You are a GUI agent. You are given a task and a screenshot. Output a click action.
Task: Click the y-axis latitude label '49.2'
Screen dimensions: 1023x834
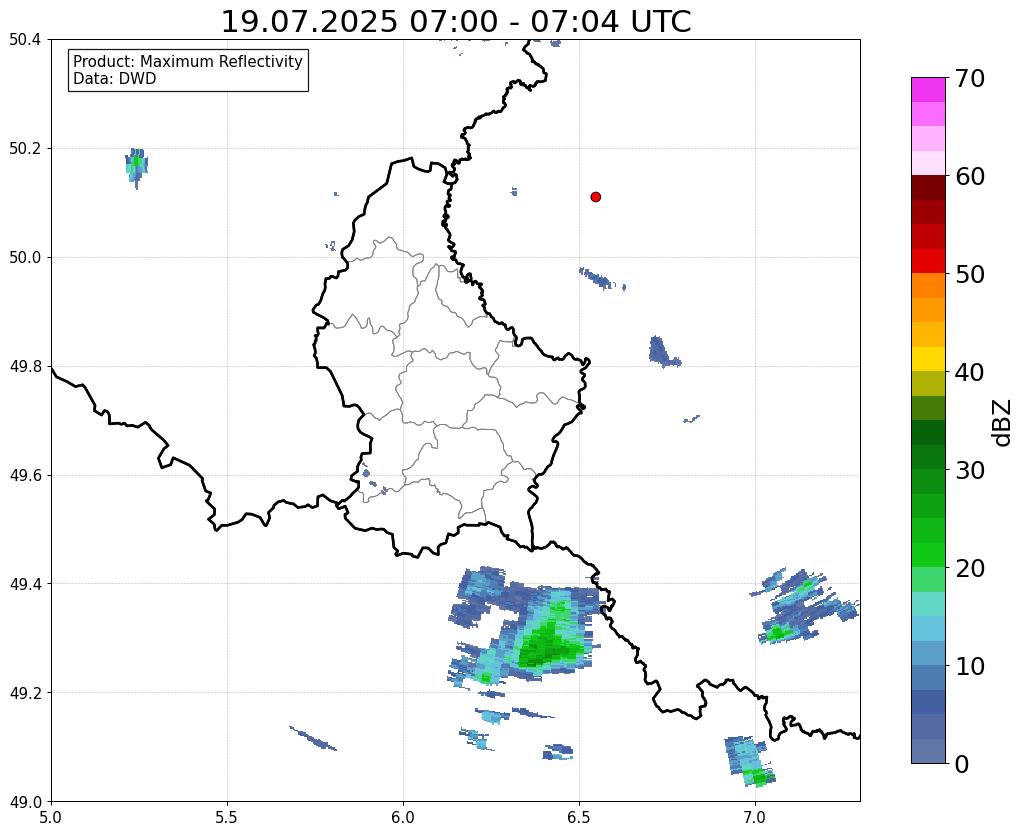[24, 692]
